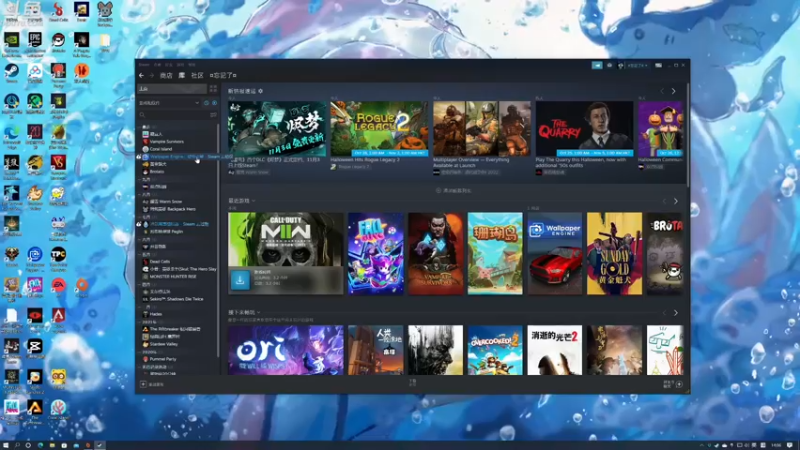Open the 商店 (Store) tab

click(166, 76)
